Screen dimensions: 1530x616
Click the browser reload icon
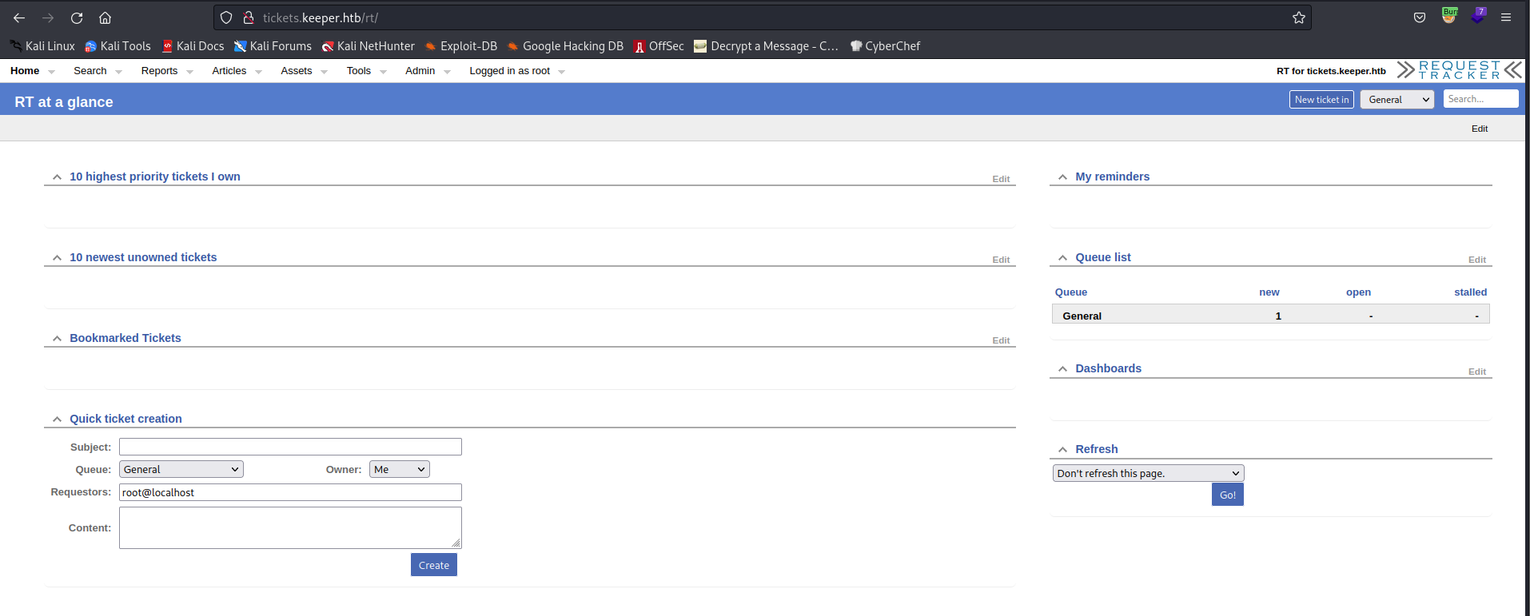point(77,18)
